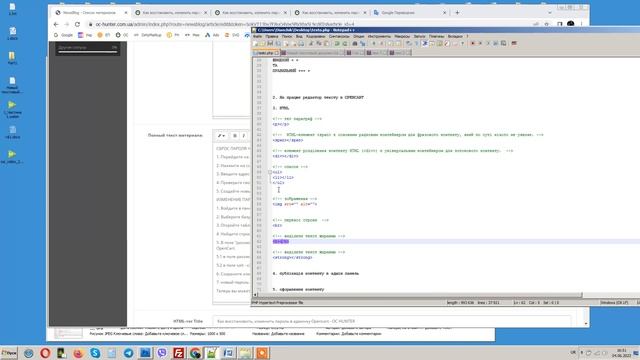
Task: Toggle Word wrap in Notepad++ toolbar
Action: click(409, 43)
